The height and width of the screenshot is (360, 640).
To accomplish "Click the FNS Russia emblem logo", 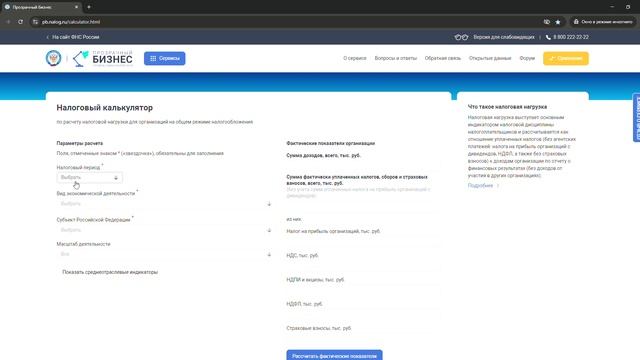I will 53,58.
